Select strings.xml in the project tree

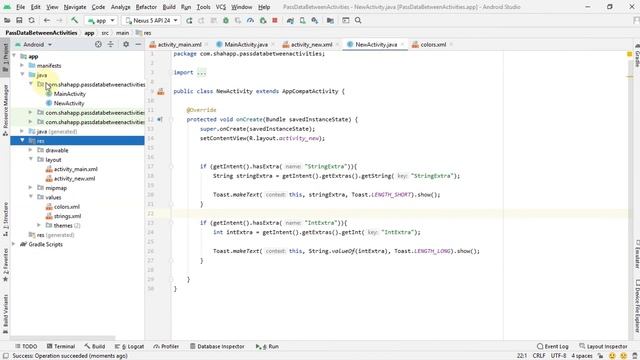[x=63, y=216]
